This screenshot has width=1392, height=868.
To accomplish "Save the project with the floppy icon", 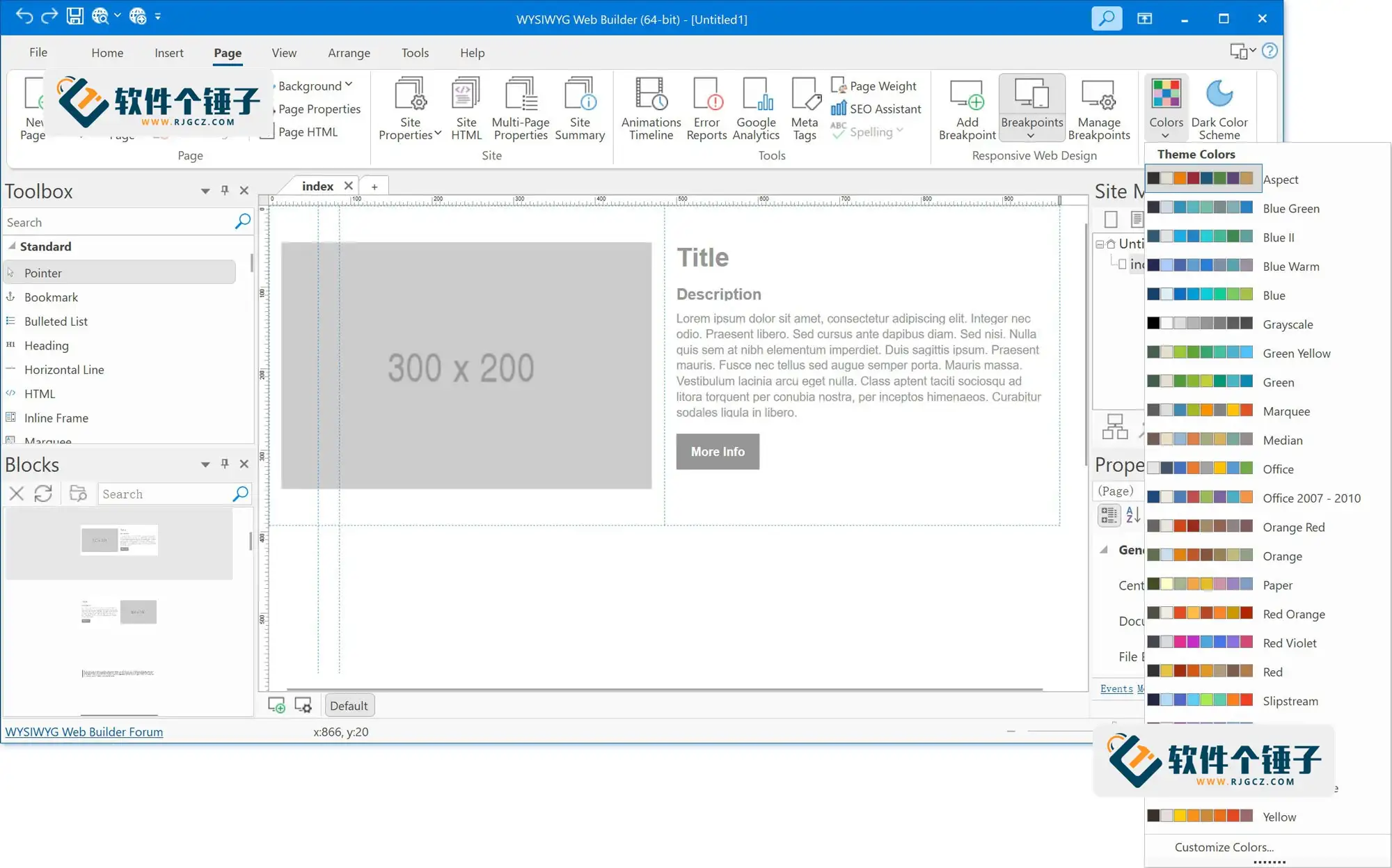I will tap(74, 16).
